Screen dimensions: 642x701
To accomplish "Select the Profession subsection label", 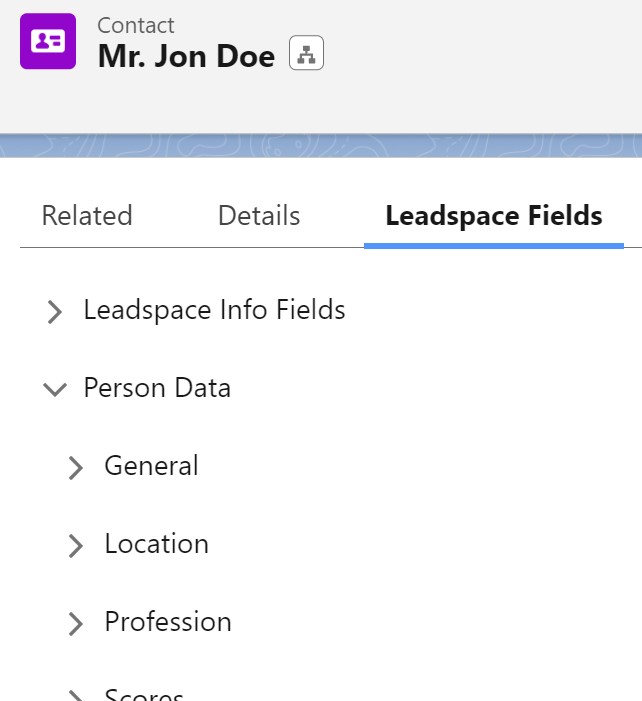I will pyautogui.click(x=168, y=621).
